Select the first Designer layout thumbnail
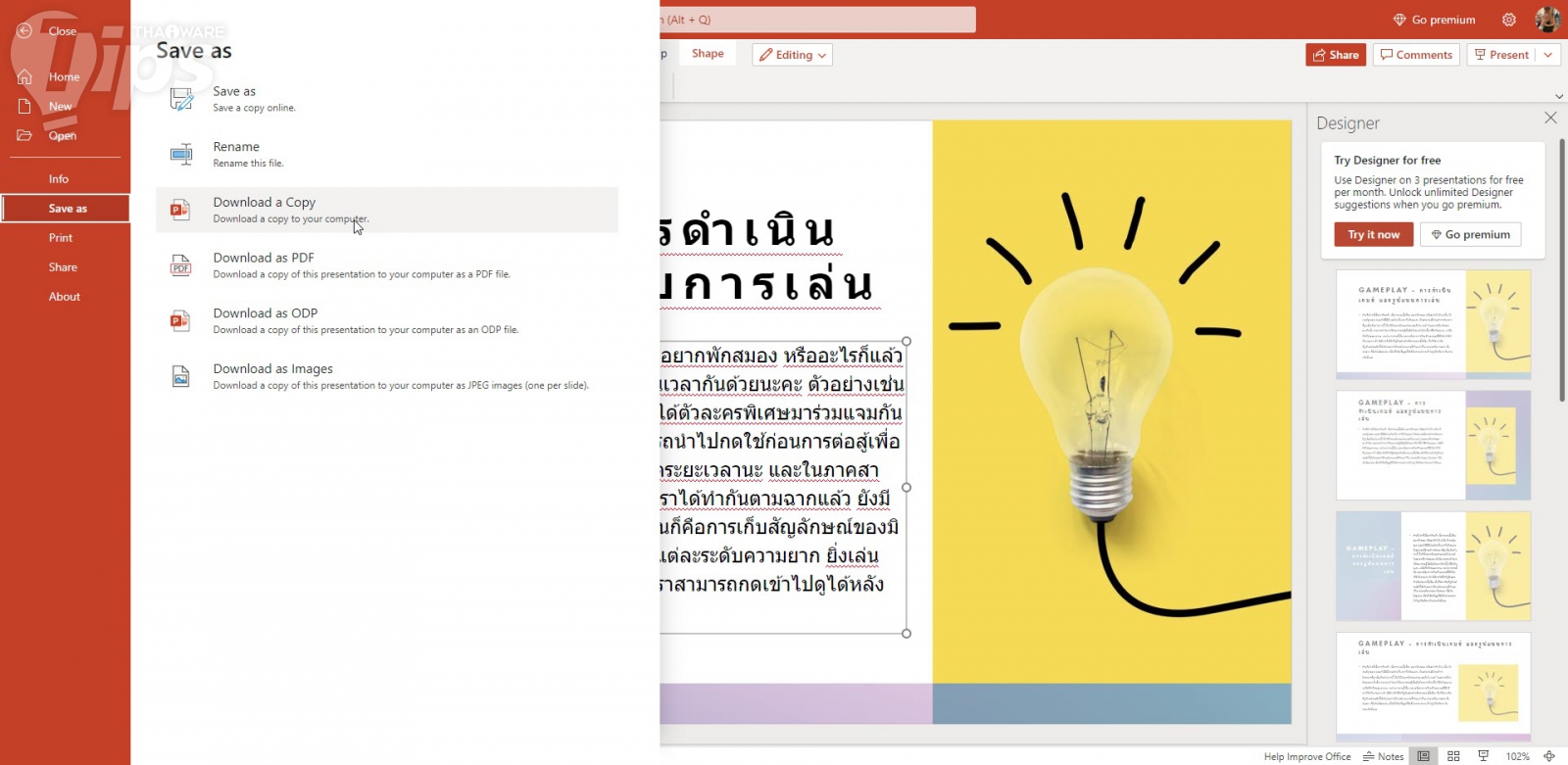The height and width of the screenshot is (765, 1568). click(x=1433, y=324)
